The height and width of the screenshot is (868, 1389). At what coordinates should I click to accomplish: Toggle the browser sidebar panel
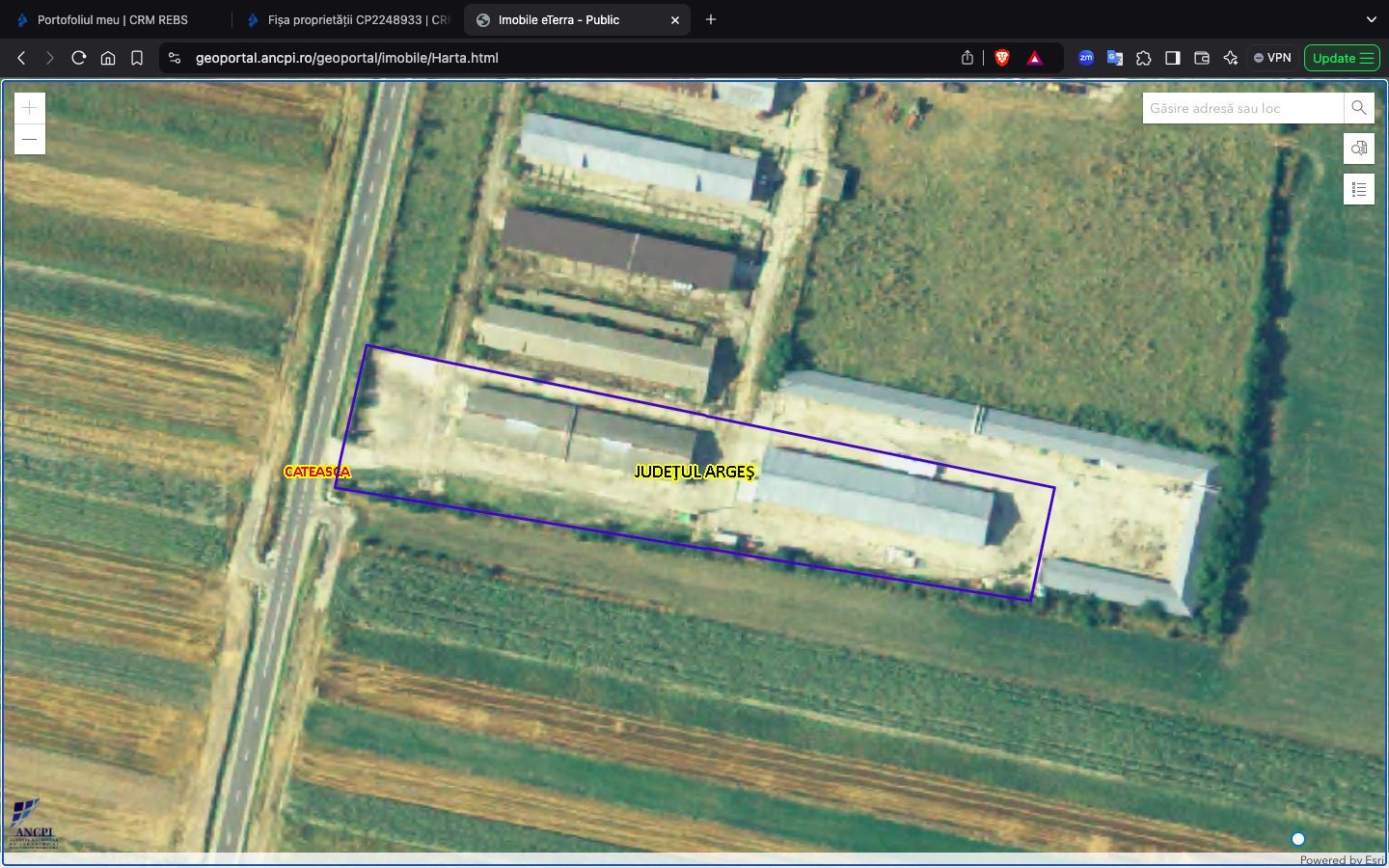1173,58
